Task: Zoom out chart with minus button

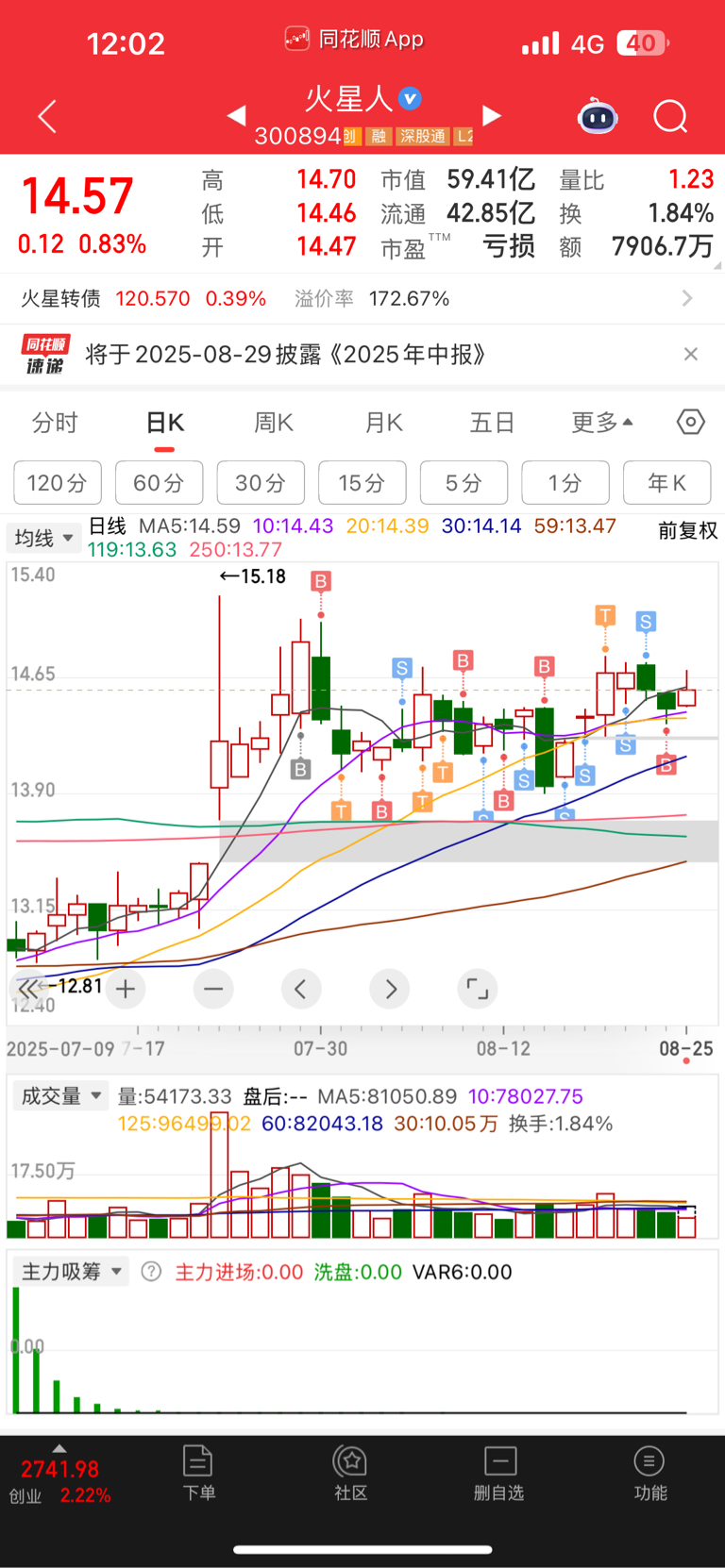Action: pos(213,989)
